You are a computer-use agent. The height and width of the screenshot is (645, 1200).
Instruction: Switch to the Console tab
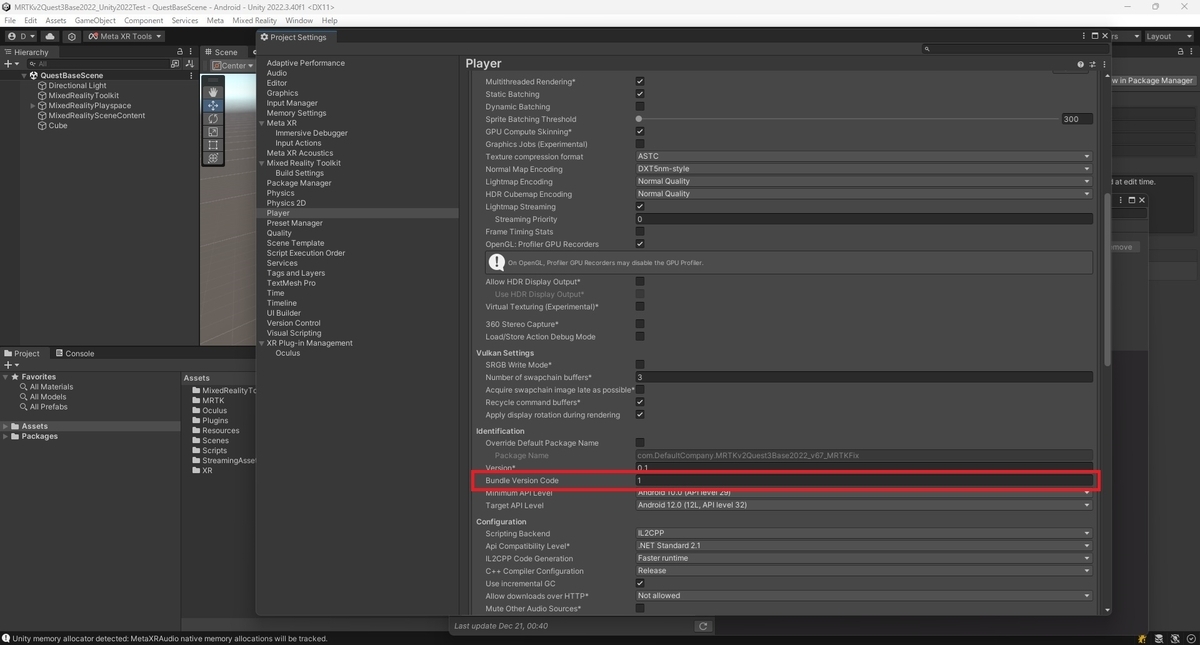coord(75,353)
